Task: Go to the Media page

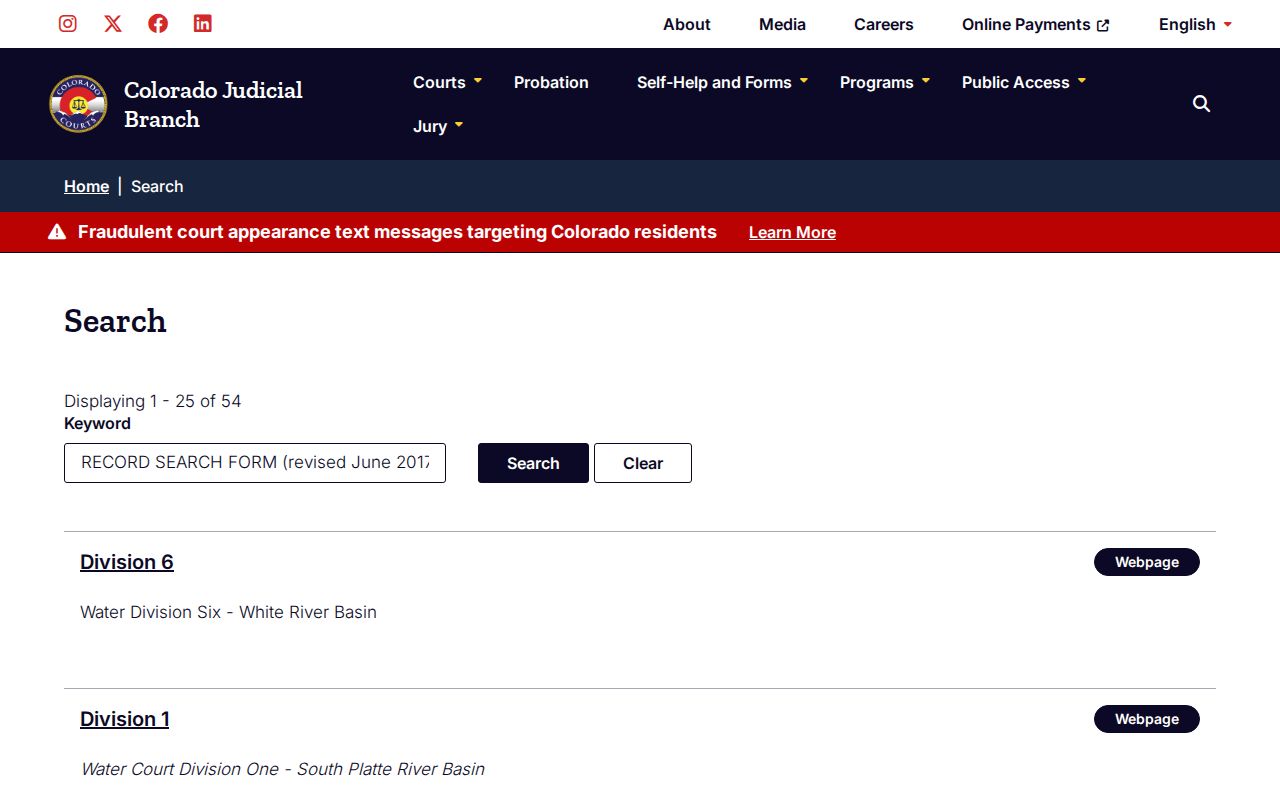Action: pyautogui.click(x=782, y=24)
